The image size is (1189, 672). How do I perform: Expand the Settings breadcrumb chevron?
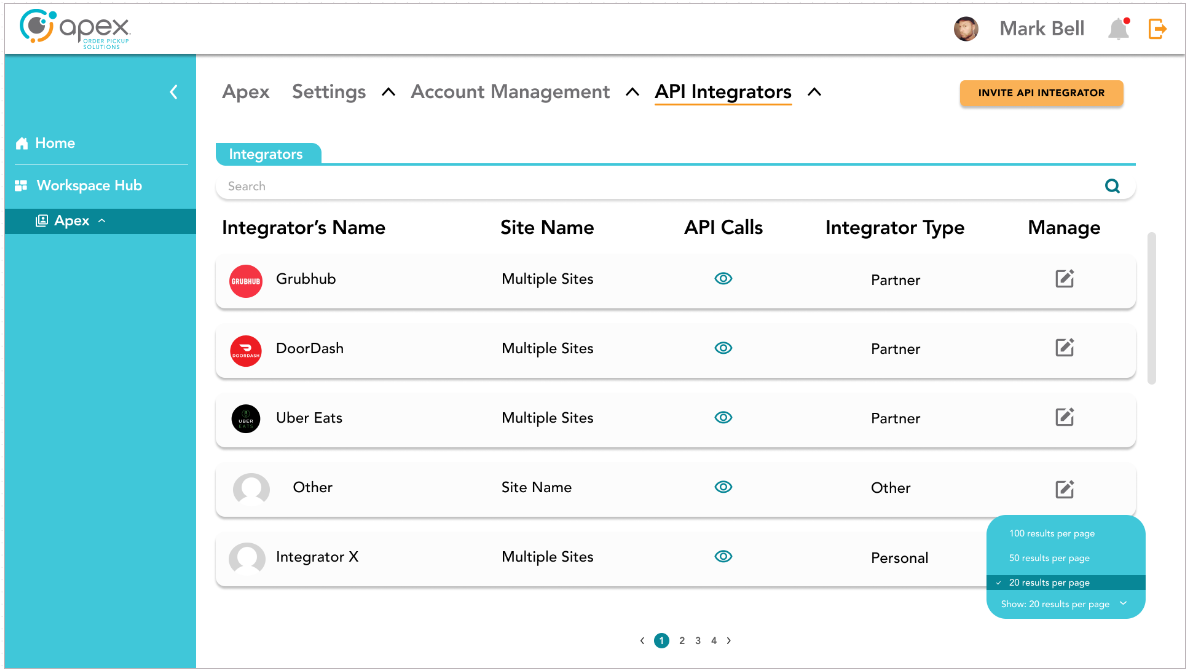click(389, 92)
